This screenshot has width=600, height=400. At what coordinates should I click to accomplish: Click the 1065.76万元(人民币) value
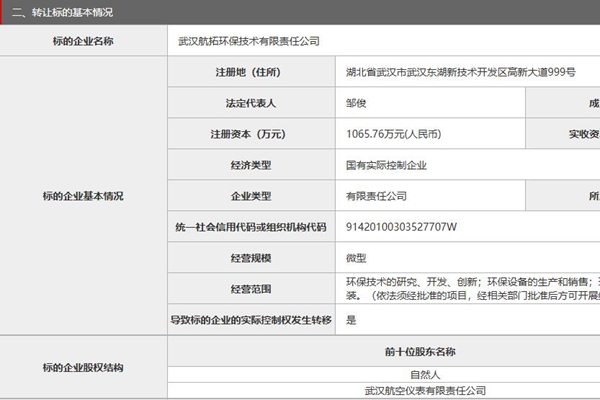coord(392,134)
